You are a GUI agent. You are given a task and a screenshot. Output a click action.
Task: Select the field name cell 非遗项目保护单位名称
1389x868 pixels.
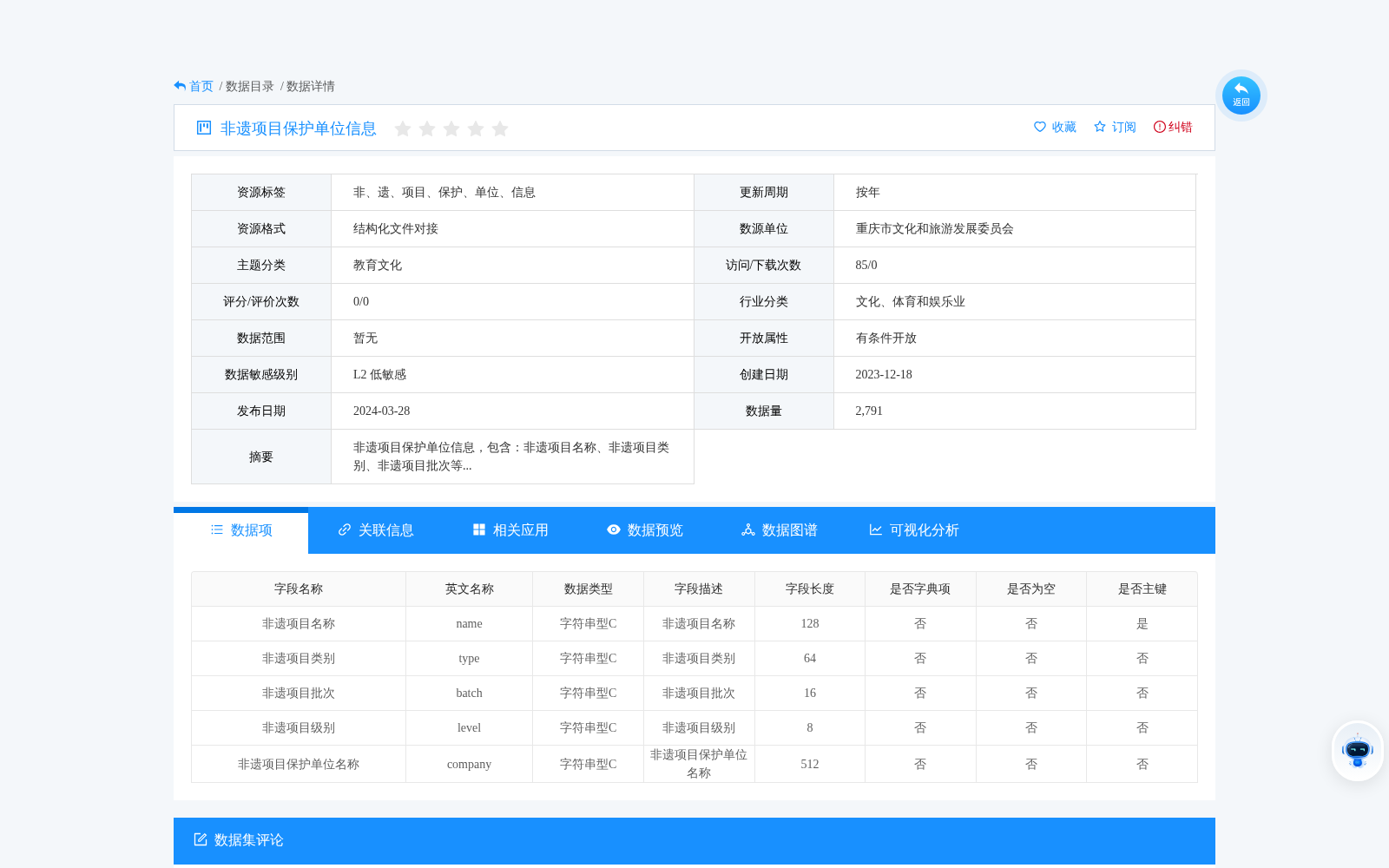click(x=299, y=764)
